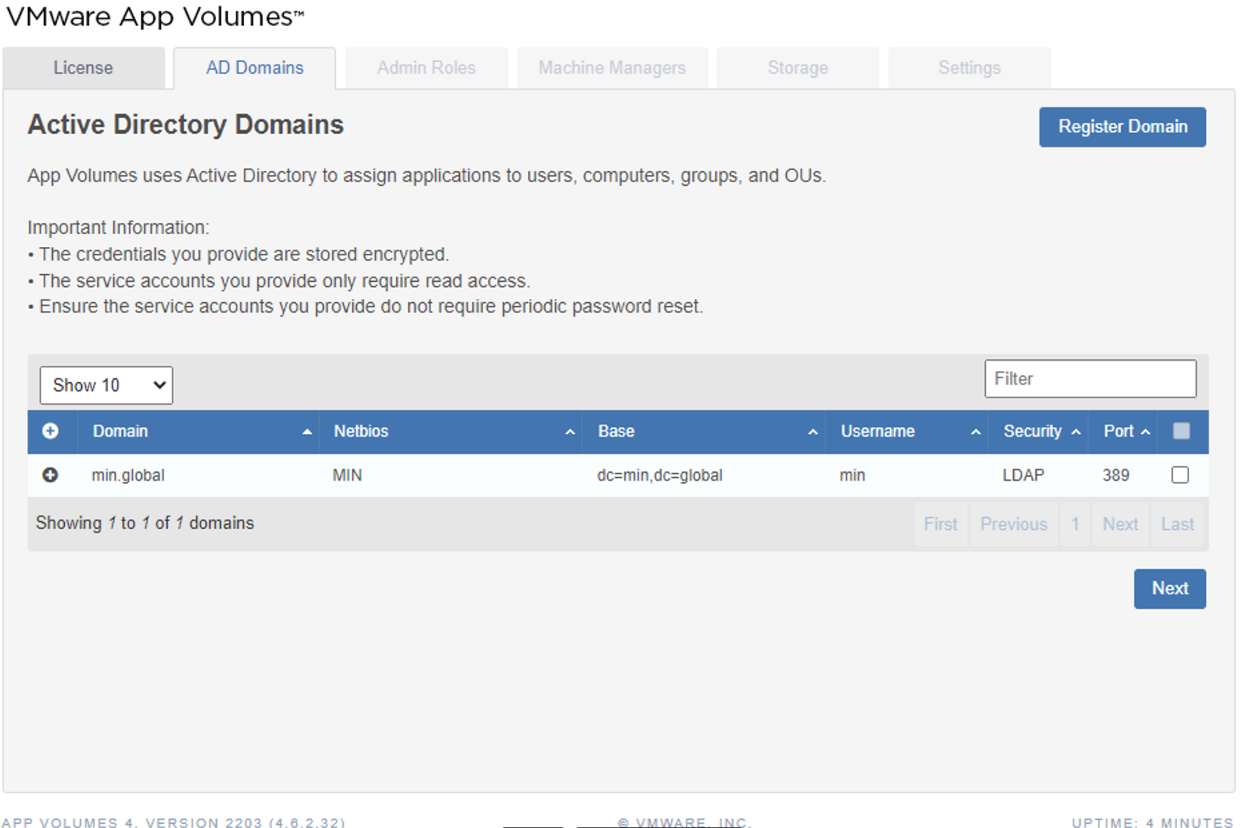This screenshot has height=828, width=1242.
Task: Sort table by Port column
Action: coord(1124,431)
